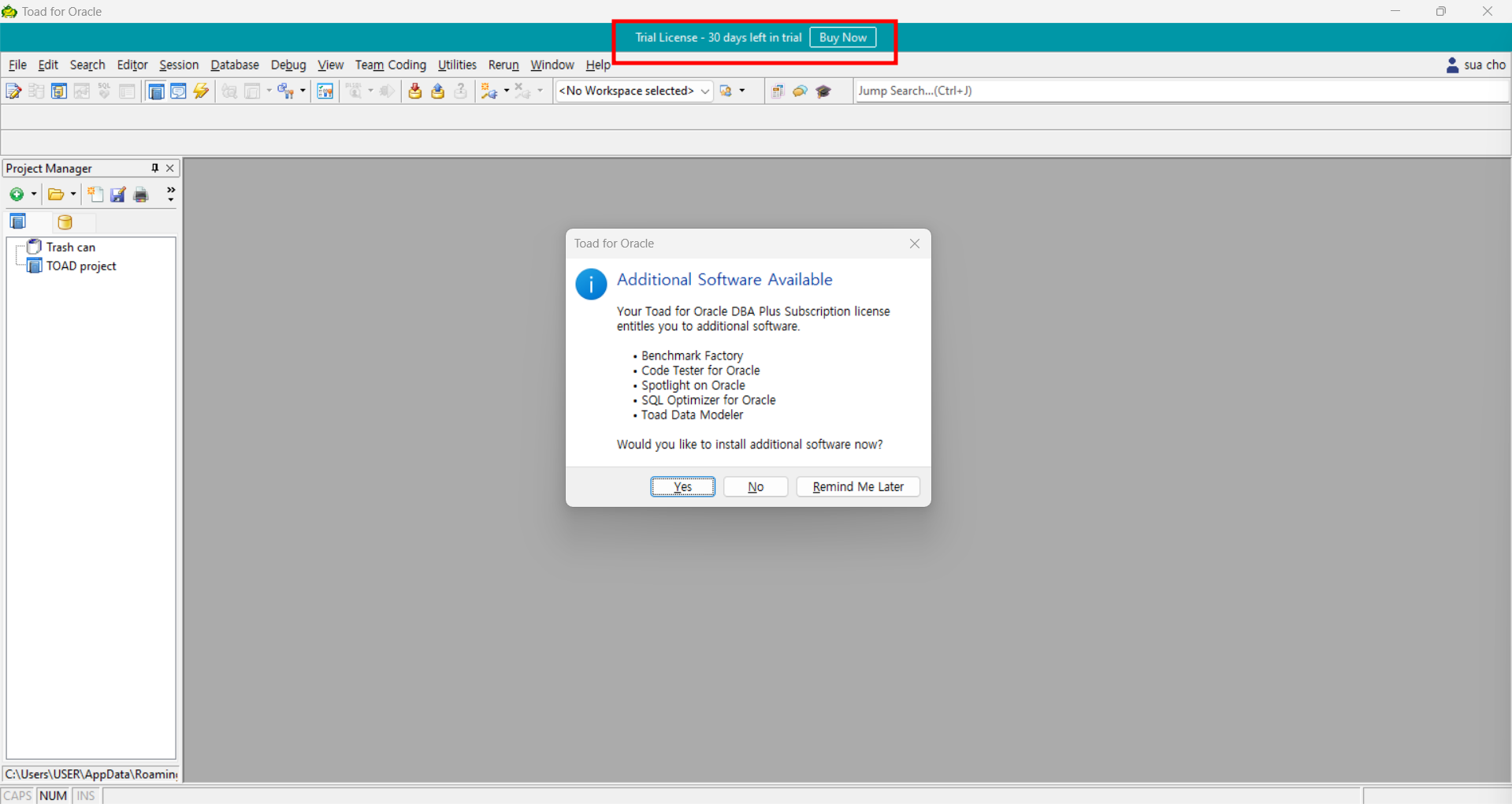Open a new Editor window from toolbar
Viewport: 1512px width, 804px height.
13,91
